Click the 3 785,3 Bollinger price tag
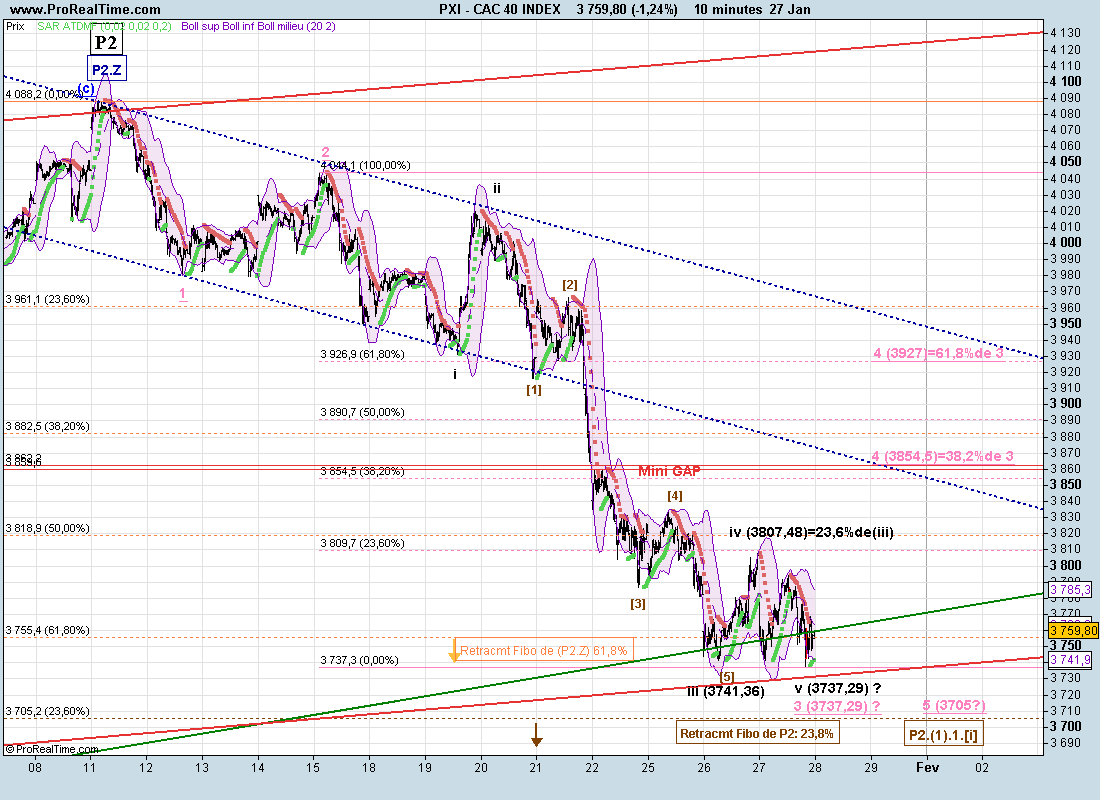The height and width of the screenshot is (800, 1100). coord(1071,589)
